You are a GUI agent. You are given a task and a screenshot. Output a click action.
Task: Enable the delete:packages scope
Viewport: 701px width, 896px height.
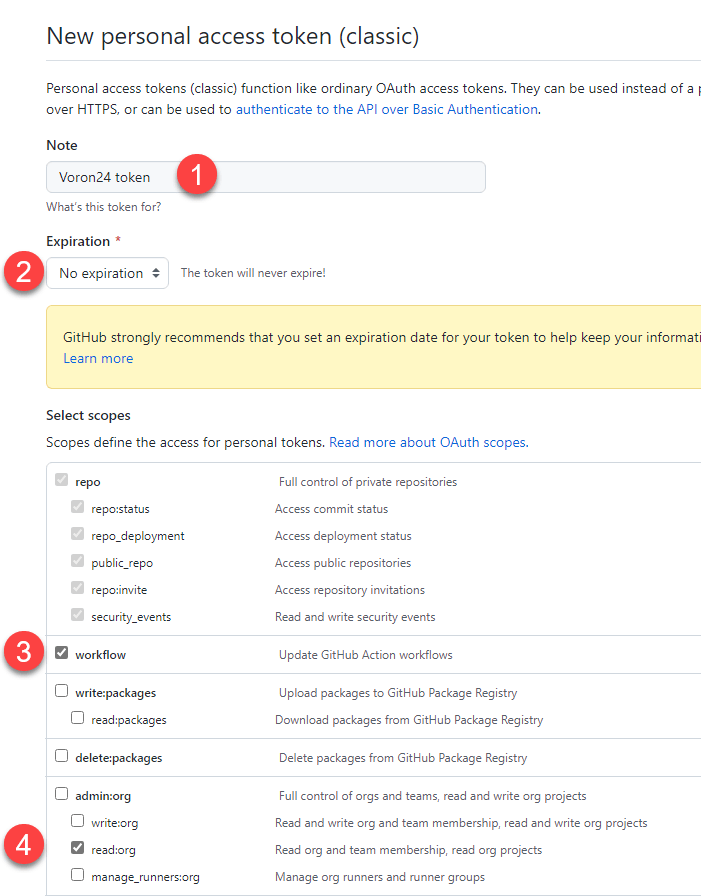(62, 756)
